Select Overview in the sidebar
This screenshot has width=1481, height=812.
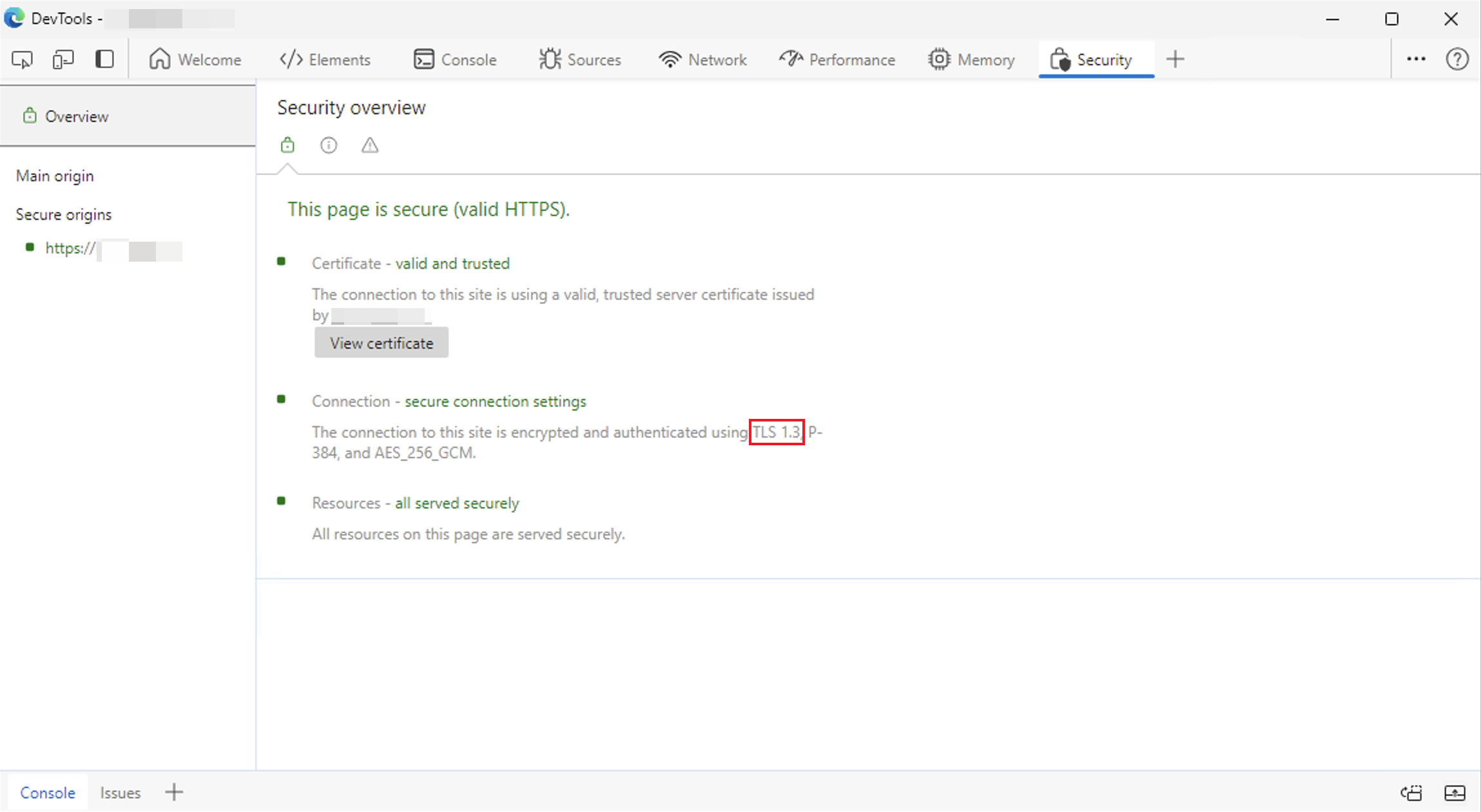pyautogui.click(x=76, y=117)
